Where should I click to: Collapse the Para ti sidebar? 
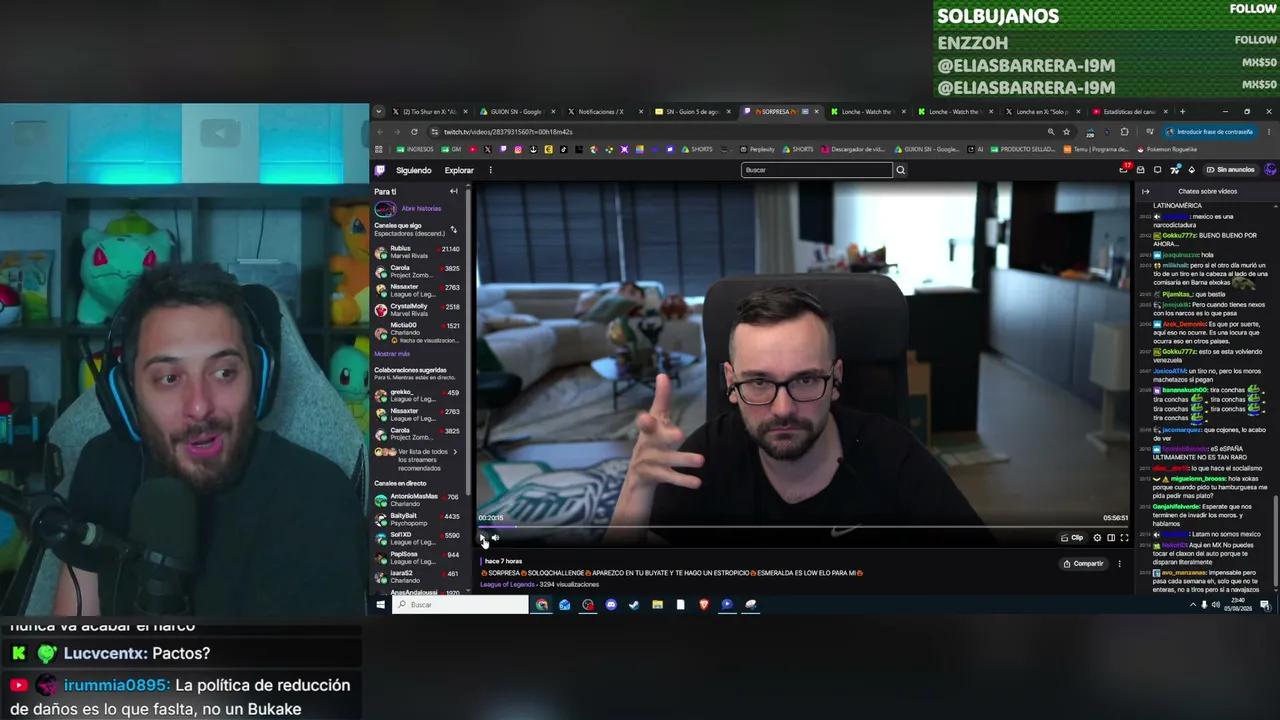(x=453, y=191)
